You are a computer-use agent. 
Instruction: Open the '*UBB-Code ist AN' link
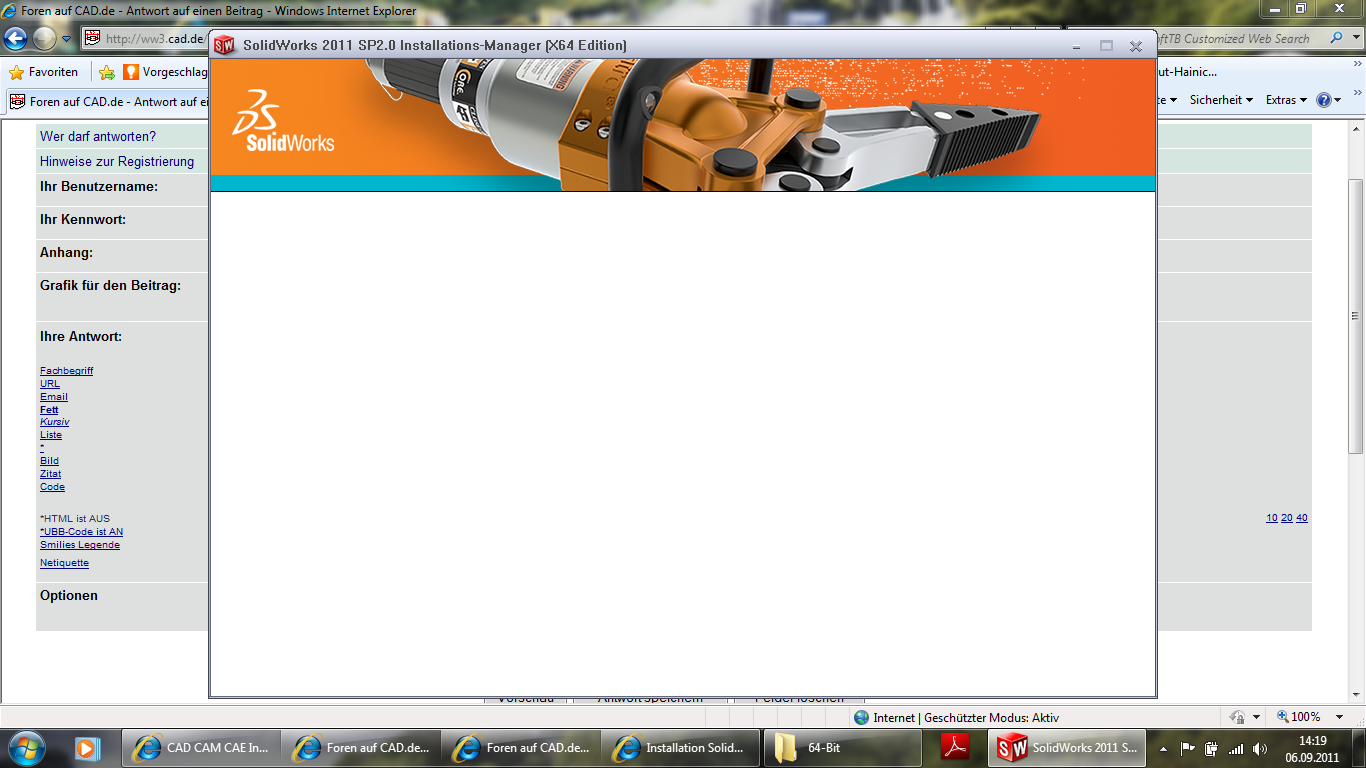click(81, 532)
